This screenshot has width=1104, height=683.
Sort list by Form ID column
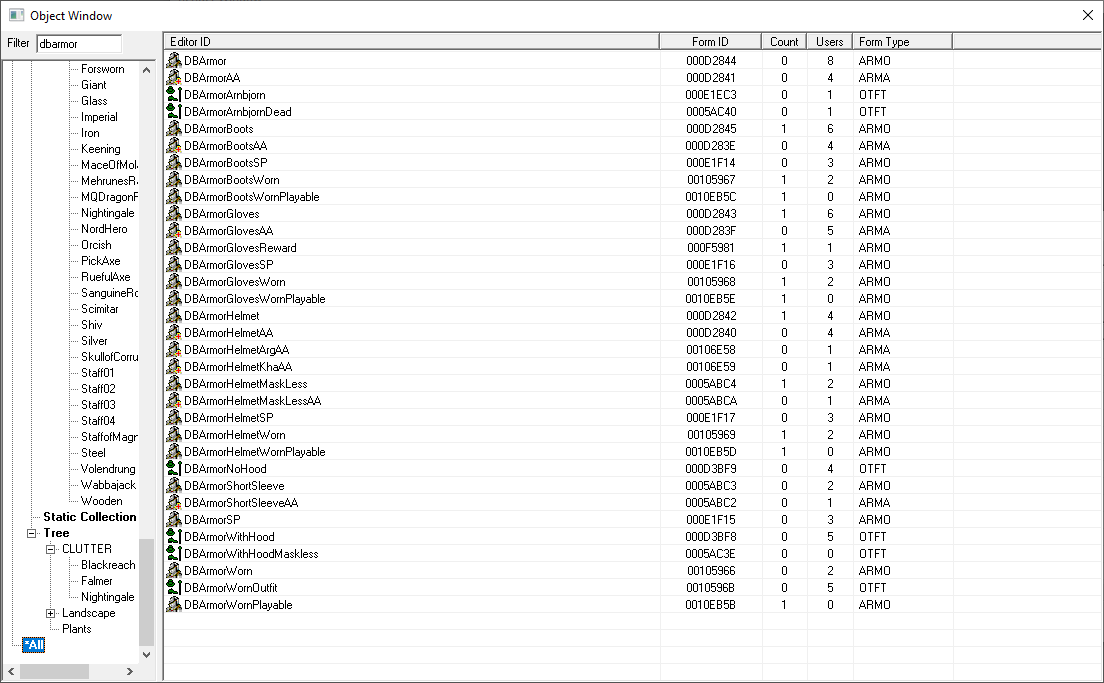click(710, 42)
